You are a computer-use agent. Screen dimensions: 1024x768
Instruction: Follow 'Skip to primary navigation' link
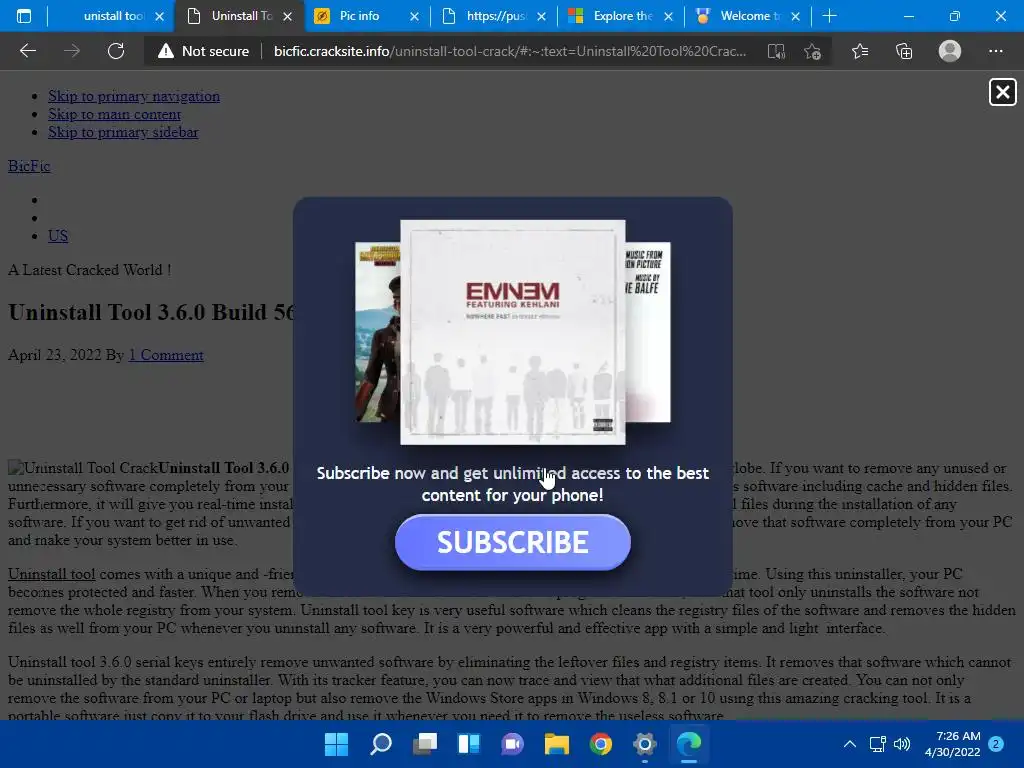pos(134,96)
